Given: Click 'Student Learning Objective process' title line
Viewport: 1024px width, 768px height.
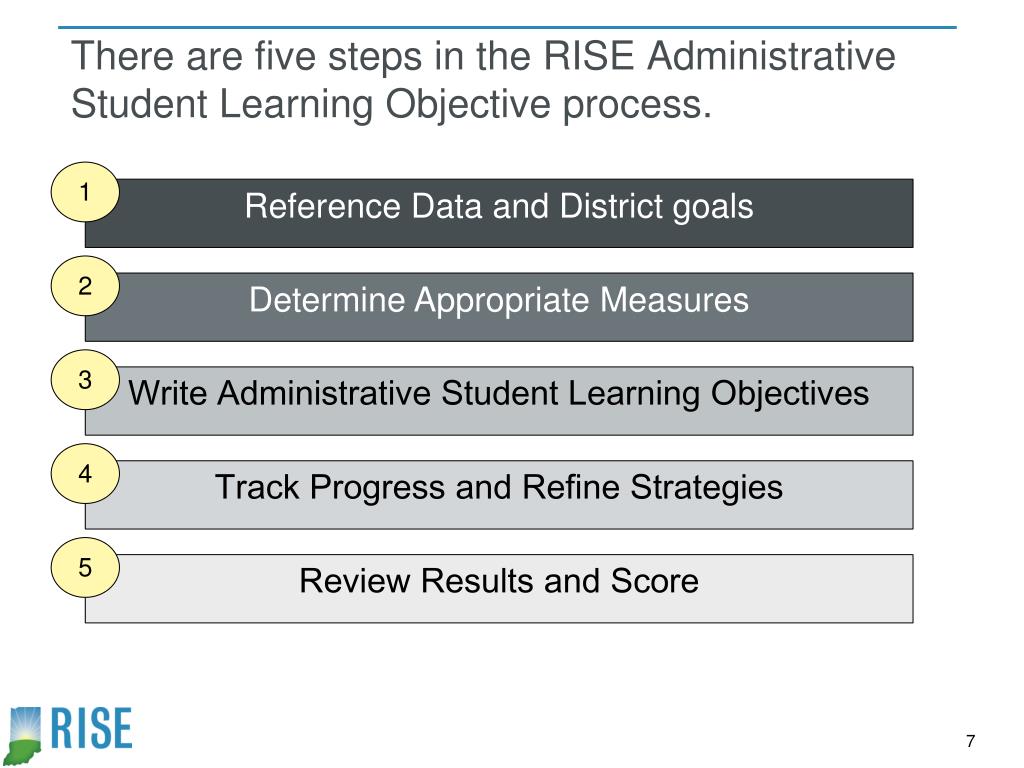Looking at the screenshot, I should tap(391, 105).
